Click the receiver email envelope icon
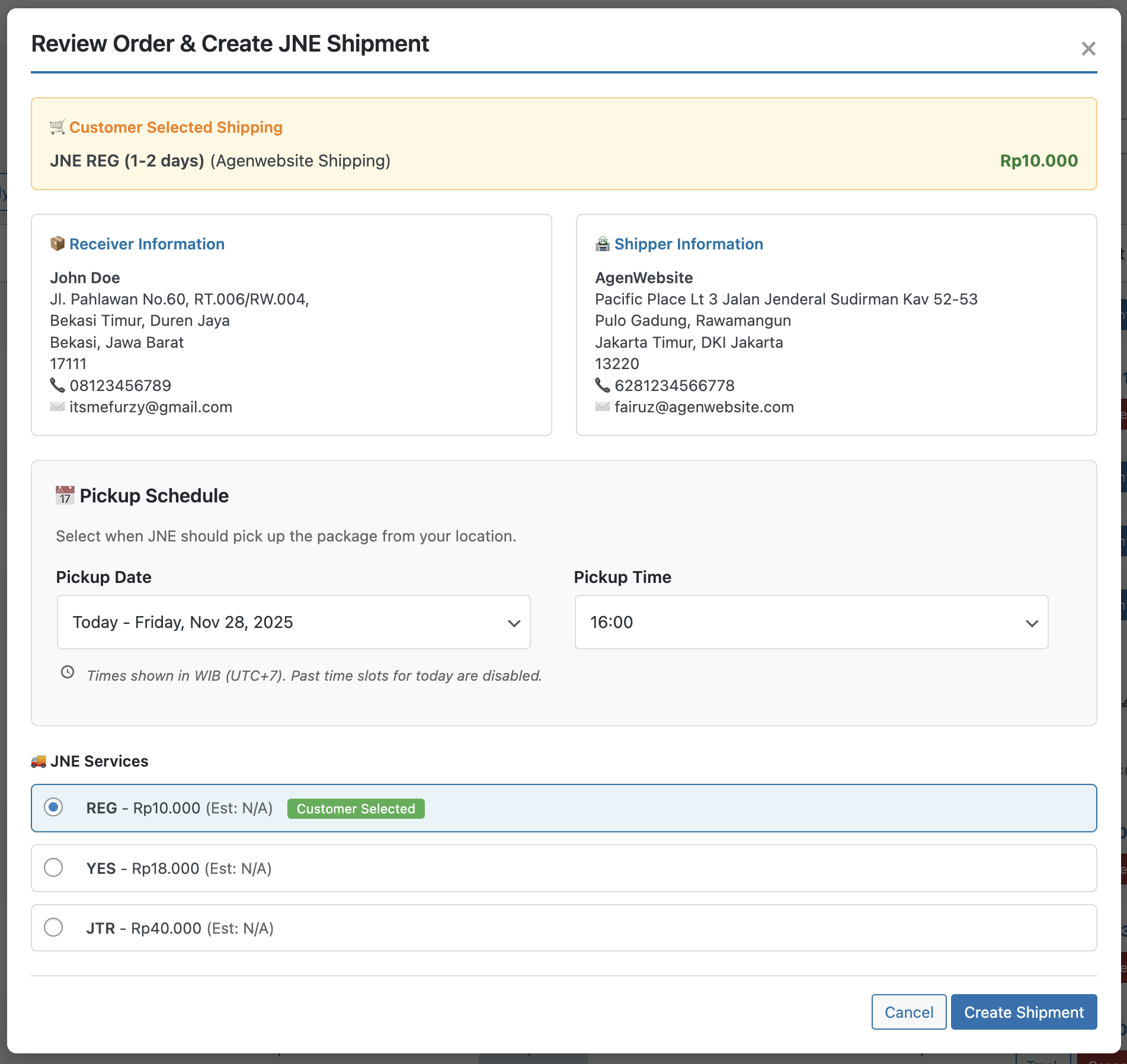This screenshot has width=1127, height=1064. (x=57, y=406)
